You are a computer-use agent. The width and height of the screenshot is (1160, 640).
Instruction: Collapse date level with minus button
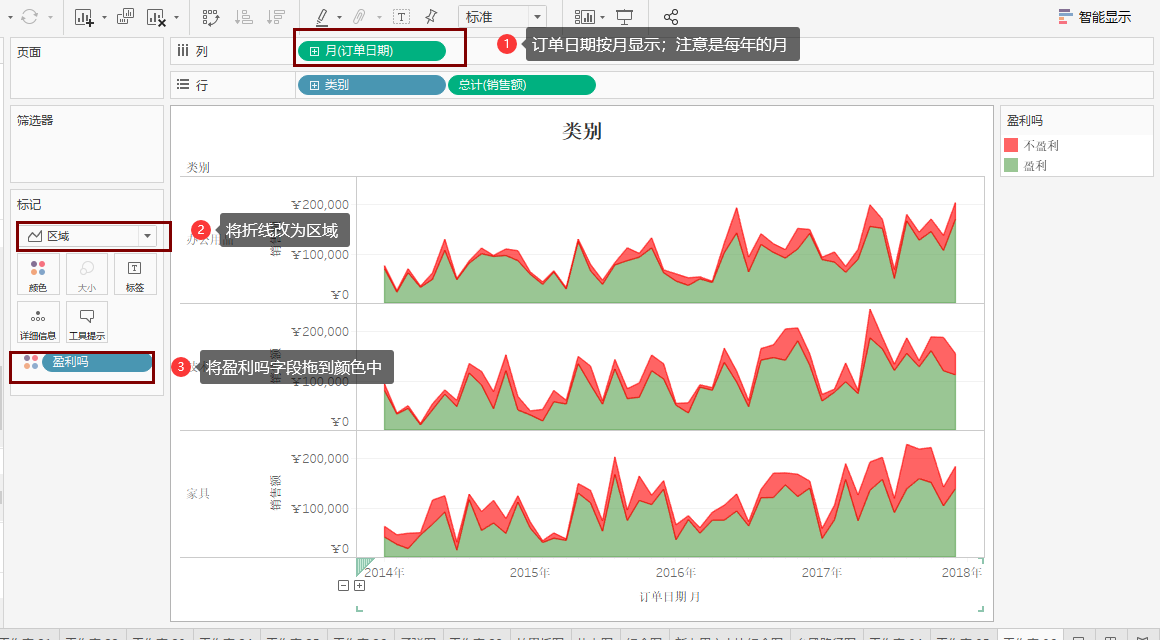tap(343, 585)
